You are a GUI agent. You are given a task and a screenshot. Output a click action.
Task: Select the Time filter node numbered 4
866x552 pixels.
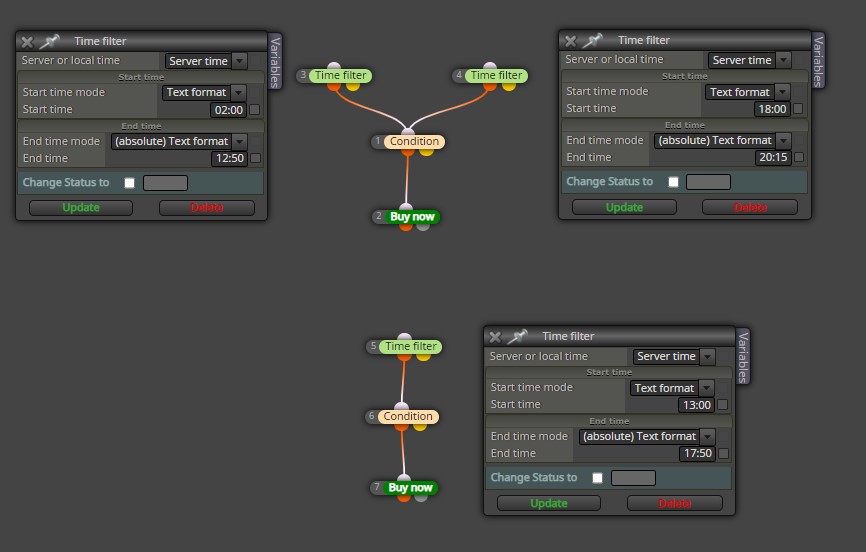[x=497, y=76]
